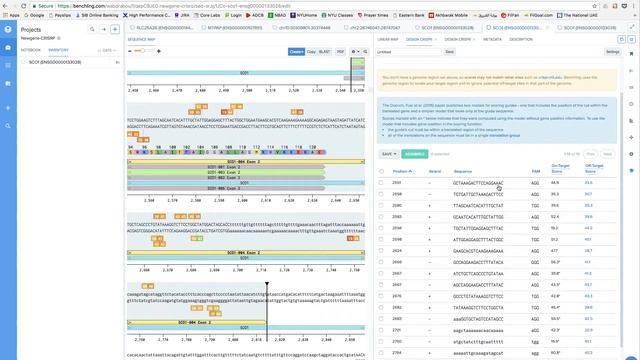Open the Description tab
This screenshot has width=640, height=360.
click(521, 40)
